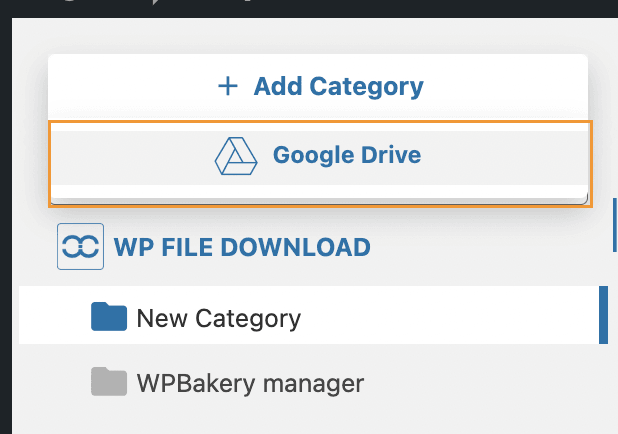
Task: Click the gray WPBakery manager folder icon
Action: point(109,382)
